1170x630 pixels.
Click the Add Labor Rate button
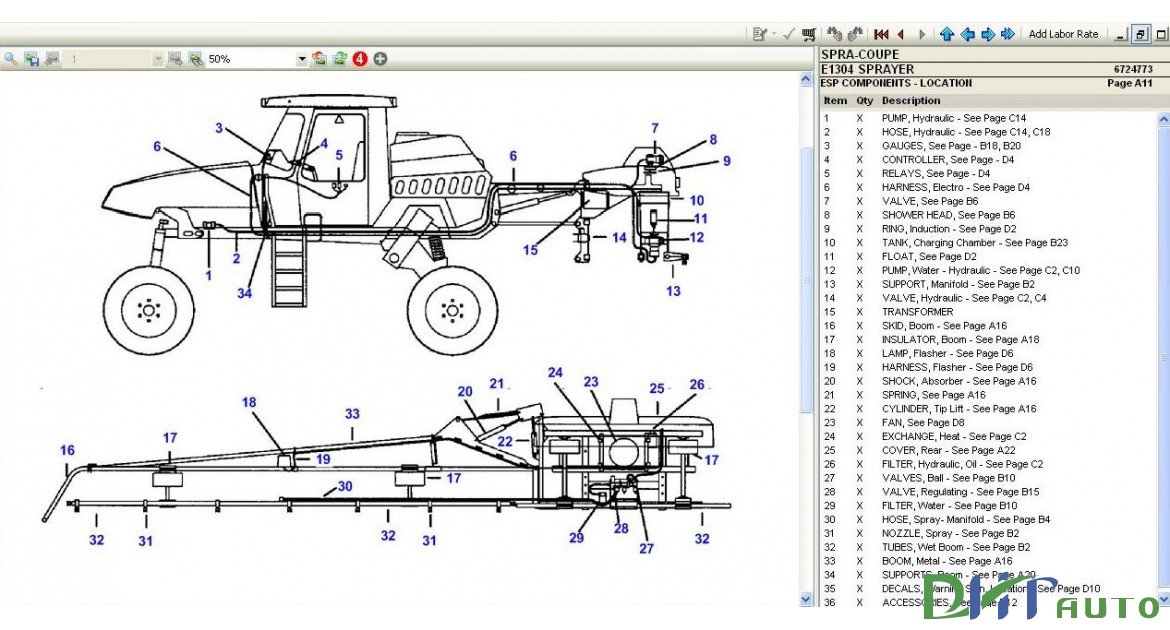coord(1063,33)
